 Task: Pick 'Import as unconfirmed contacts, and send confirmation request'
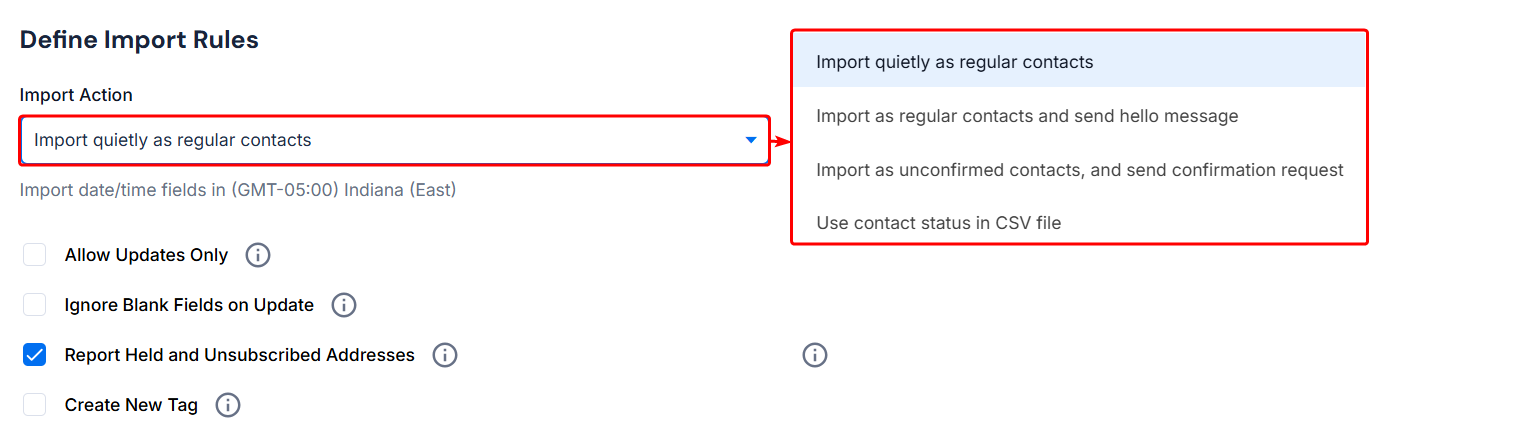[x=1079, y=170]
